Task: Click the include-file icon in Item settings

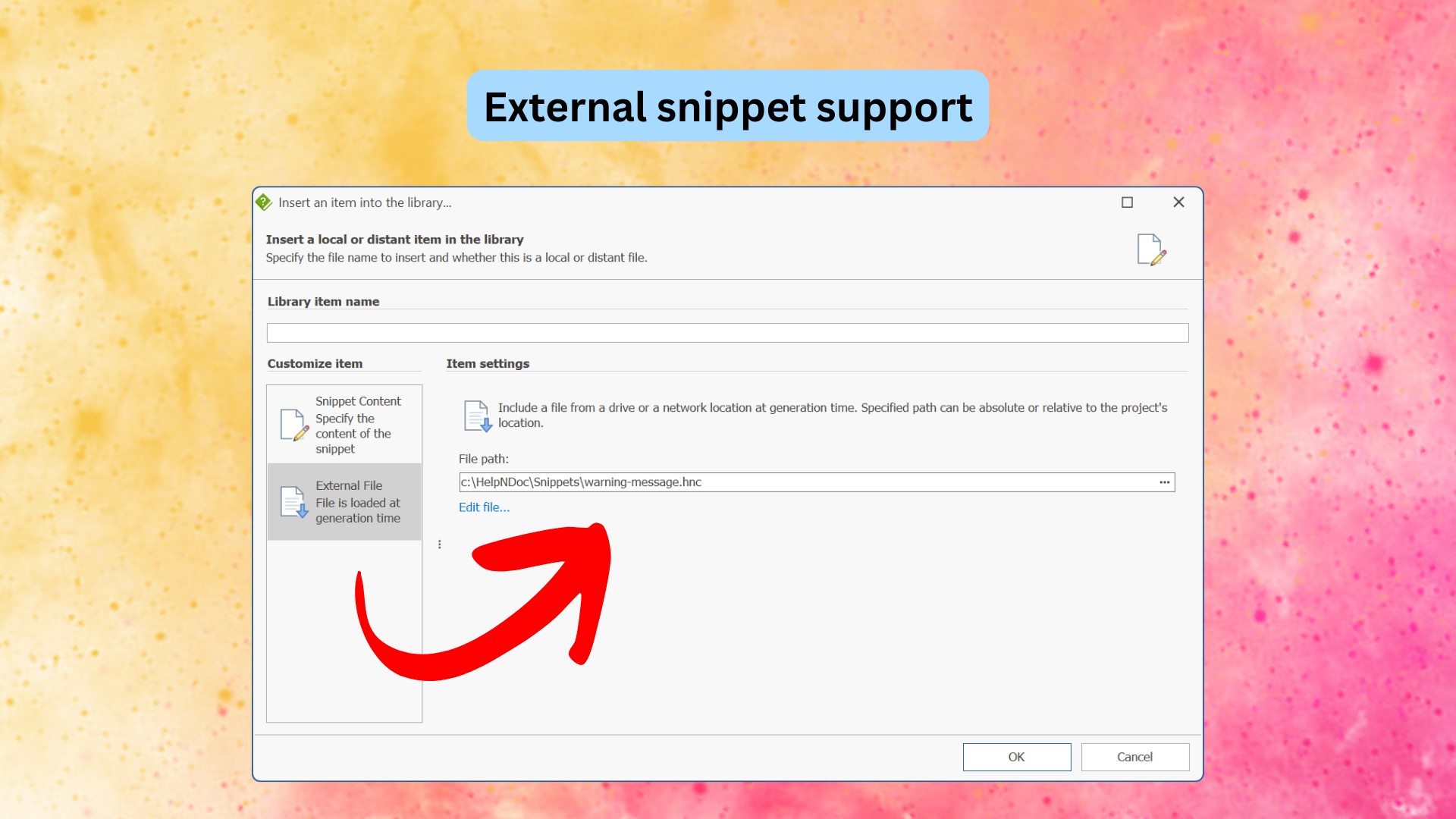Action: [x=478, y=416]
